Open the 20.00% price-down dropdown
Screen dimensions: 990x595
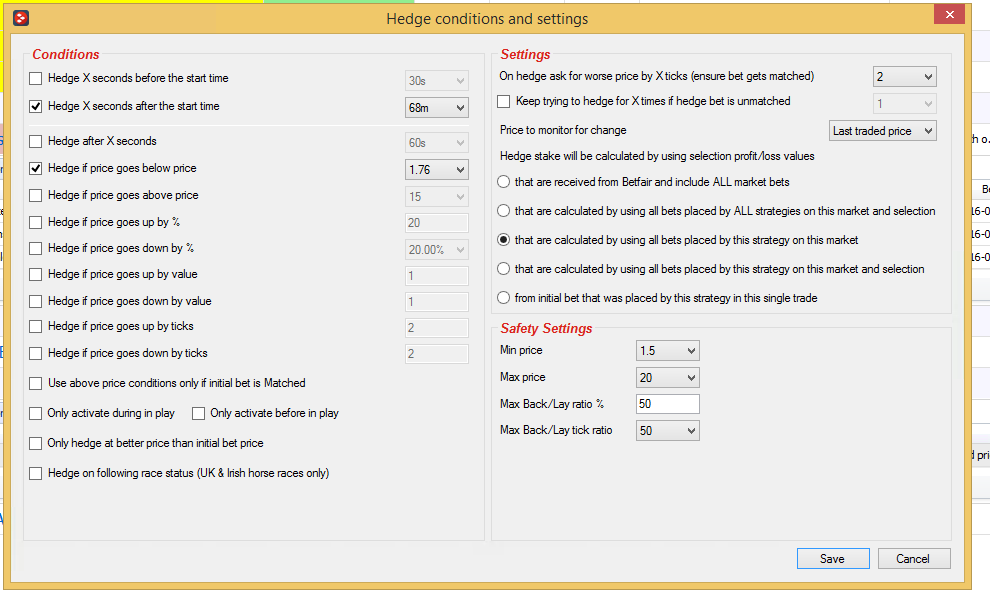[437, 249]
